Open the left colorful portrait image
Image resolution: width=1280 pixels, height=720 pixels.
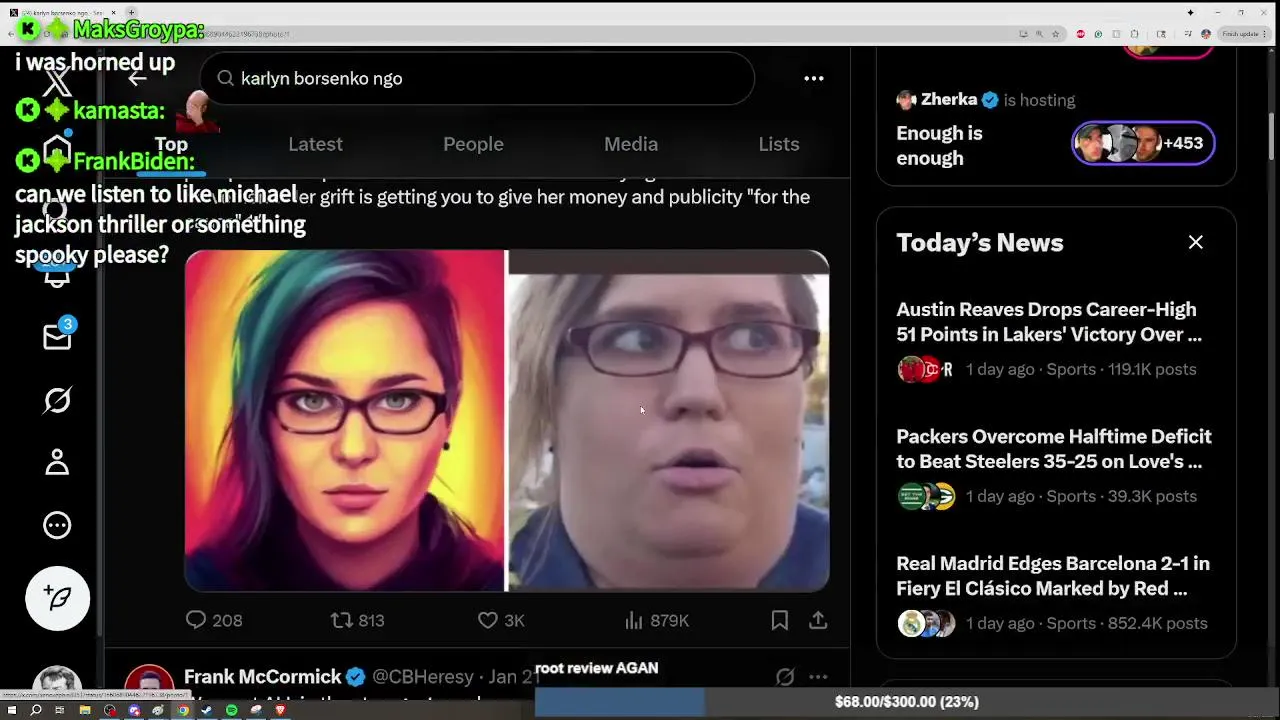click(x=344, y=420)
